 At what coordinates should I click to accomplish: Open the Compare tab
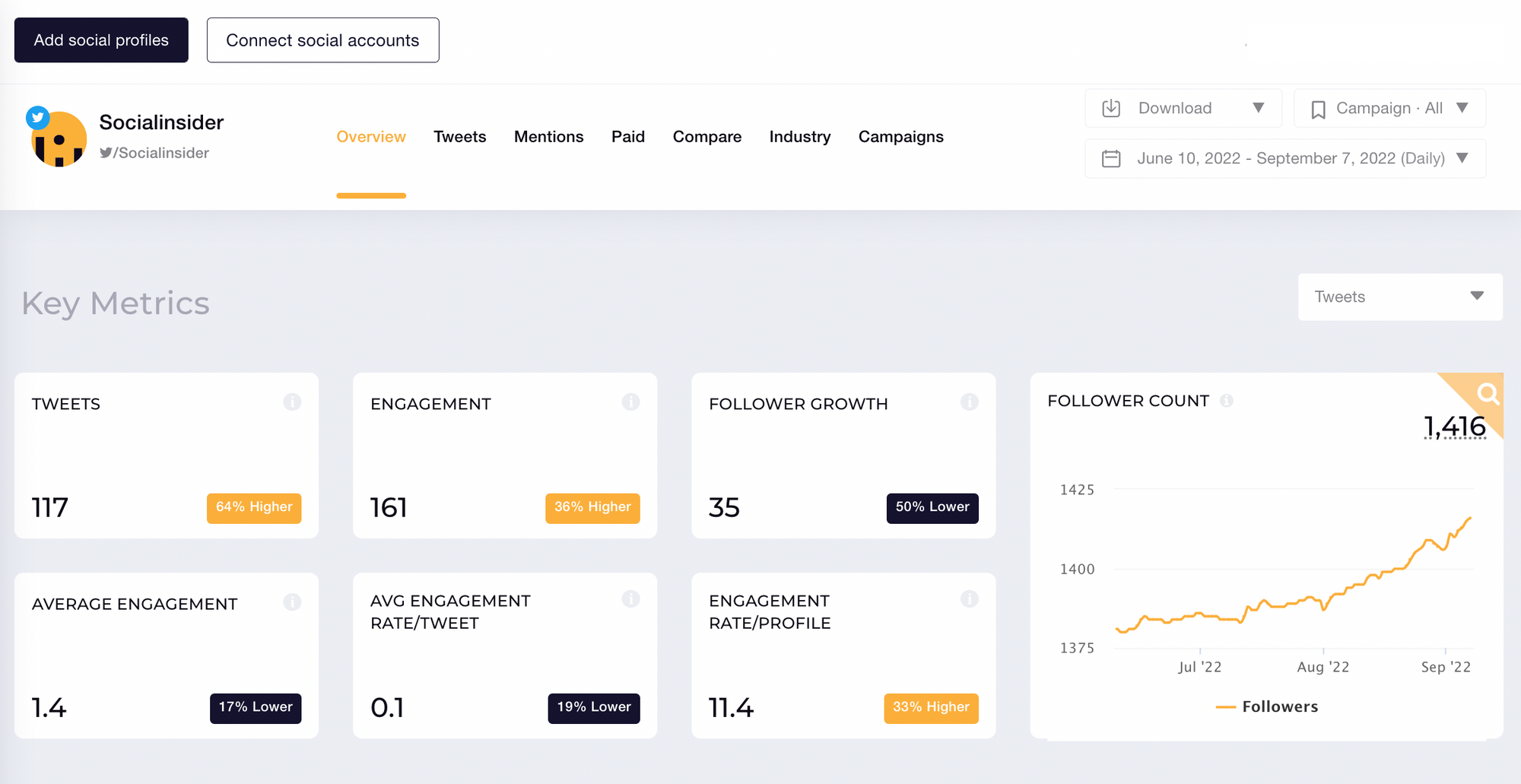click(707, 137)
